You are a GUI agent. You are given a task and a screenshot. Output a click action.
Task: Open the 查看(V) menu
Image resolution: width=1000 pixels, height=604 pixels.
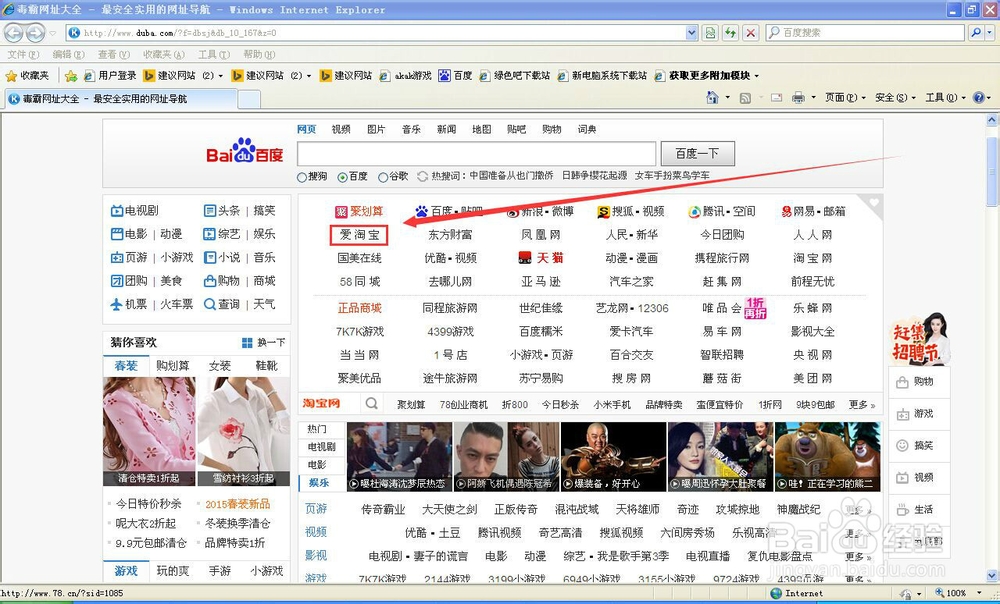(x=114, y=54)
